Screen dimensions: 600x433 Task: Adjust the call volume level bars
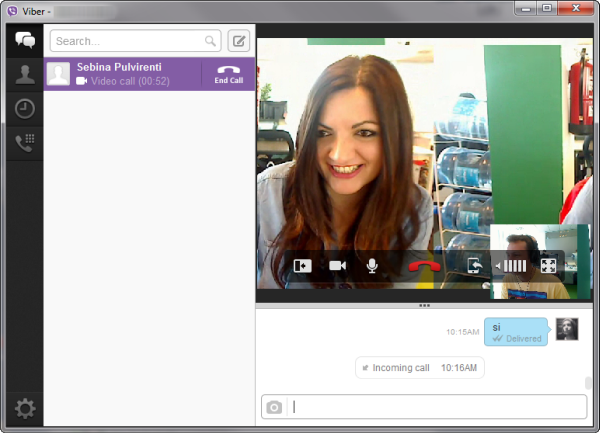tap(512, 265)
